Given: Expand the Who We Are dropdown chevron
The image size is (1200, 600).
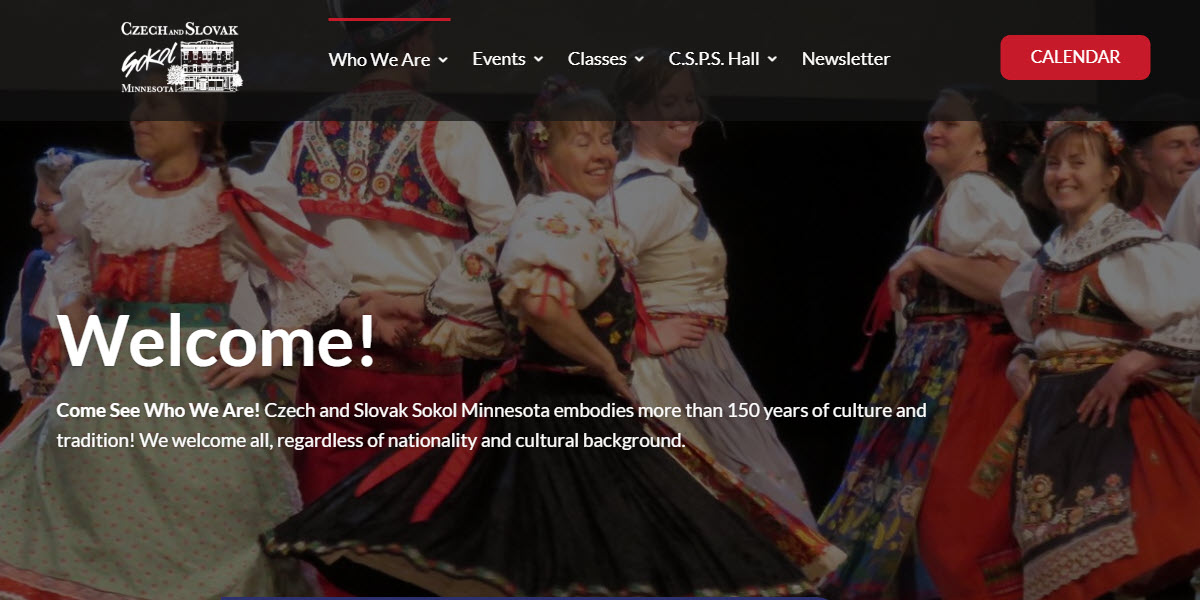Looking at the screenshot, I should tap(443, 60).
